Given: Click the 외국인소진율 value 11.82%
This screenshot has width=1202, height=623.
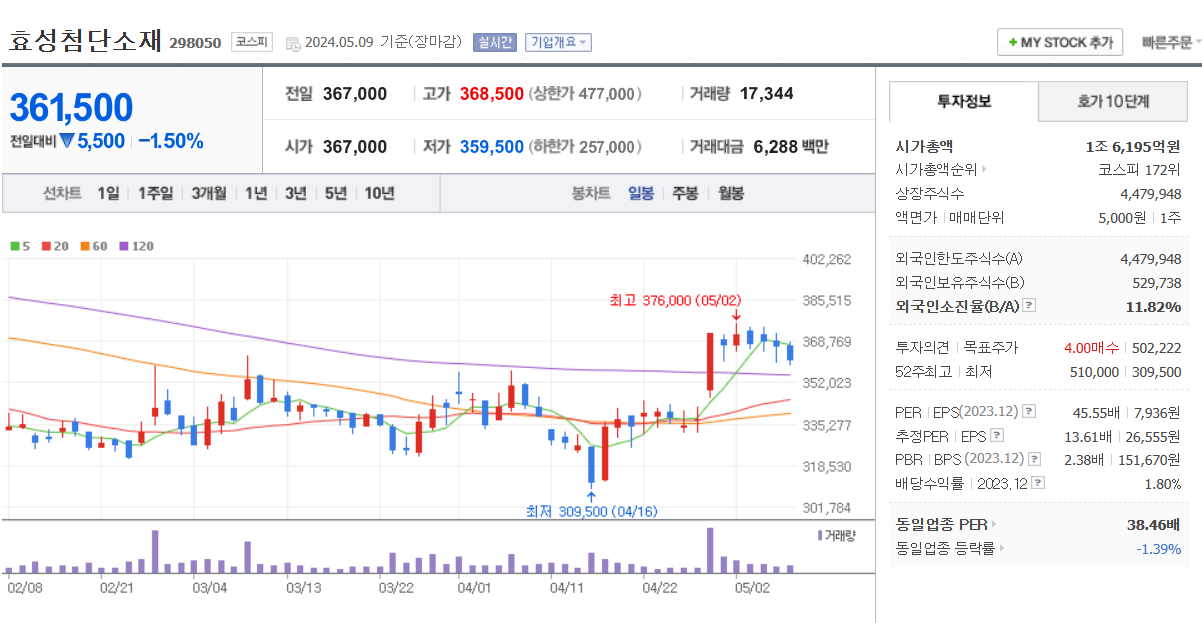Looking at the screenshot, I should [x=1153, y=306].
